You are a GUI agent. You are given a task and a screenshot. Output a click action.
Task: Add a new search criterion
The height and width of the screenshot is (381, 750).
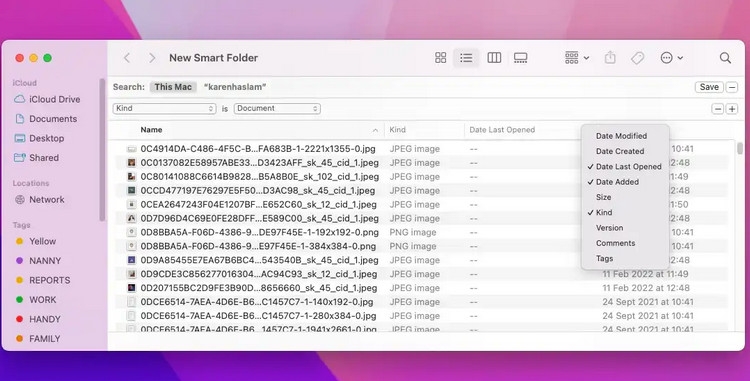pos(732,109)
